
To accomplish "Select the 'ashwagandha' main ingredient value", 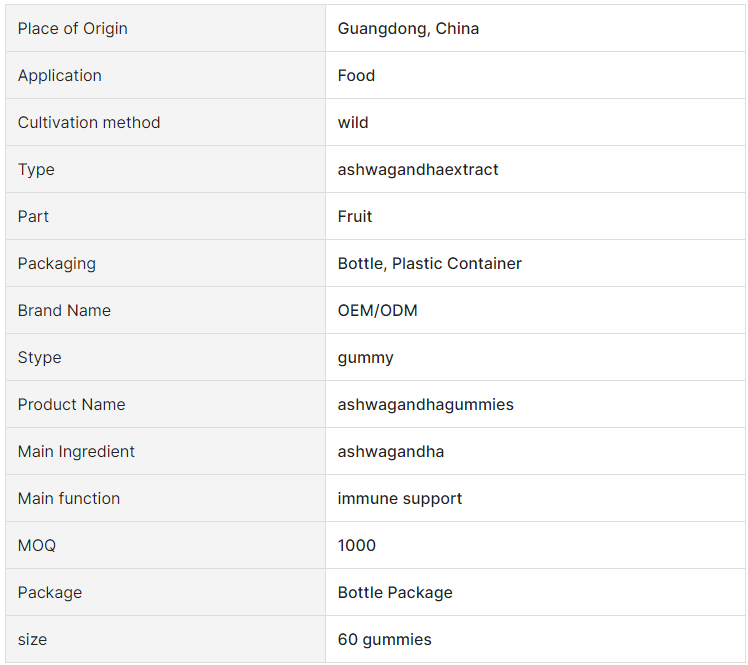I will (x=391, y=452).
